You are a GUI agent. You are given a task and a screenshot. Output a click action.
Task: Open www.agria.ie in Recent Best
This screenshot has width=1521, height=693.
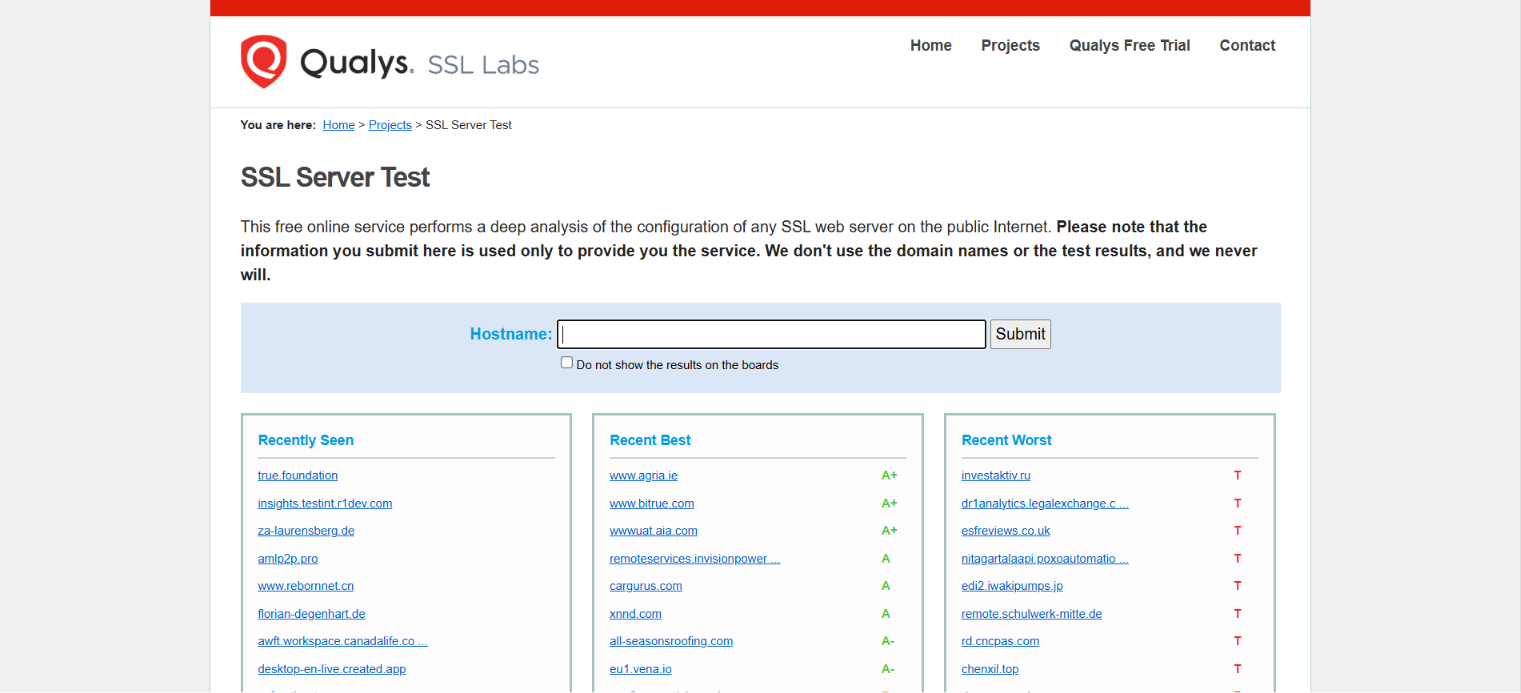pyautogui.click(x=643, y=475)
